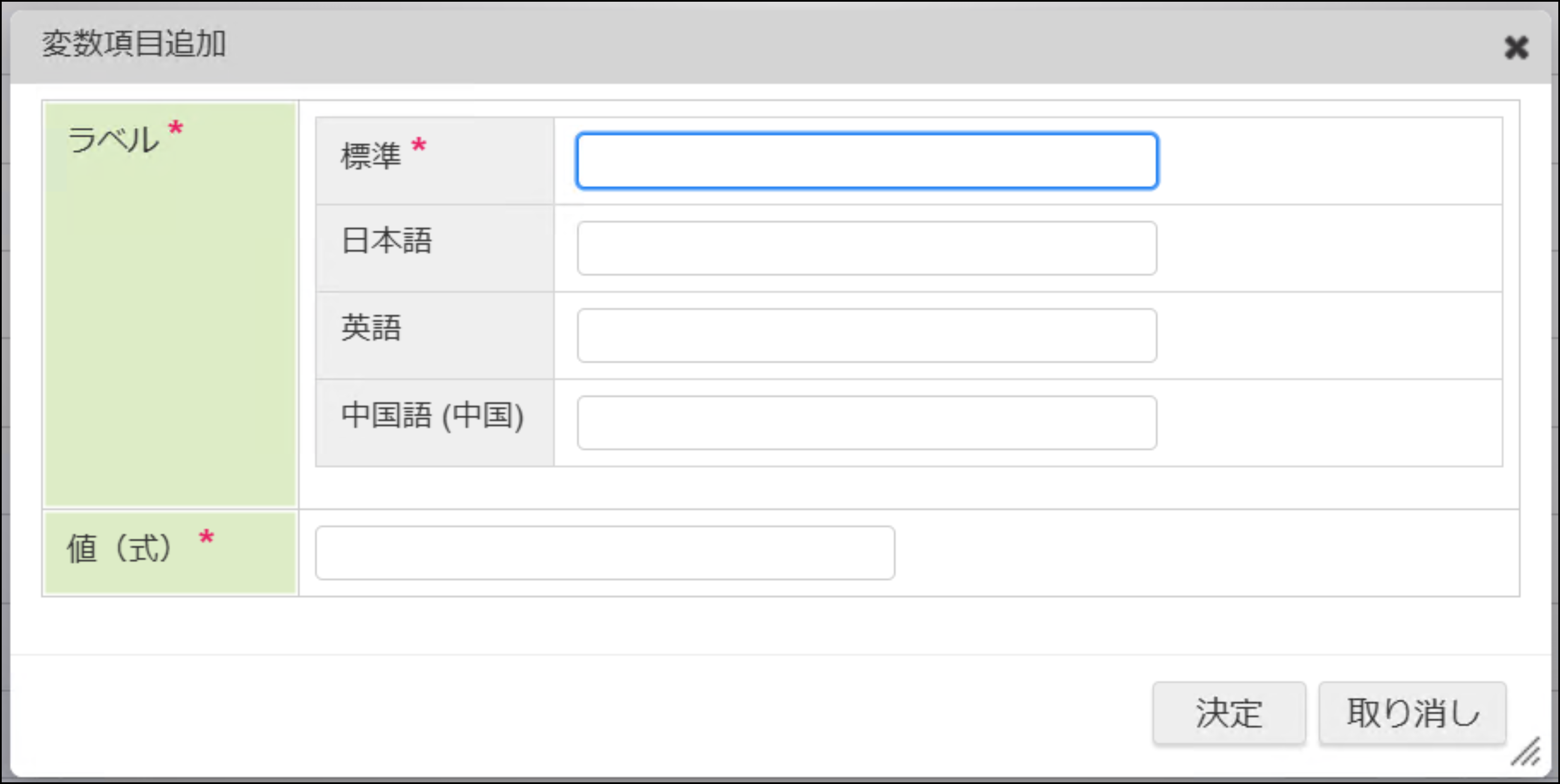Click the red asterisk beside ラベル
Image resolution: width=1560 pixels, height=784 pixels.
coord(176,128)
